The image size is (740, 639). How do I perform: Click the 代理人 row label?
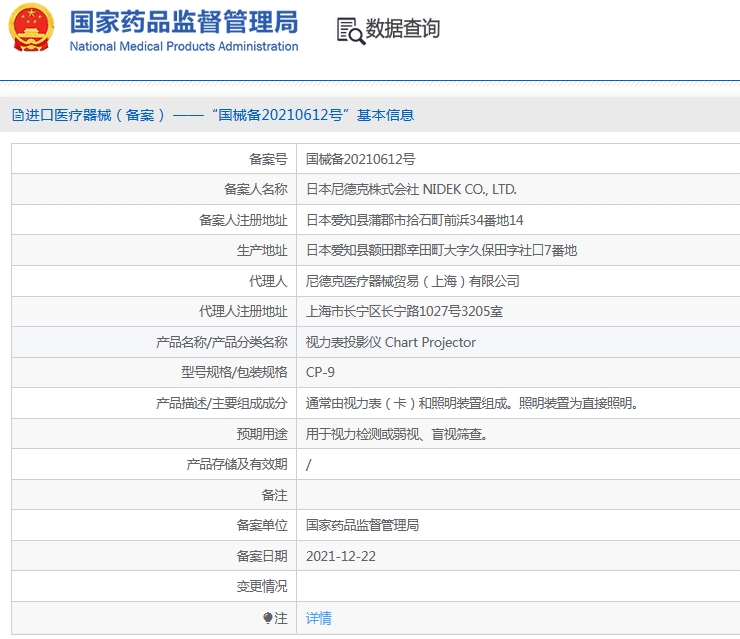click(x=268, y=281)
